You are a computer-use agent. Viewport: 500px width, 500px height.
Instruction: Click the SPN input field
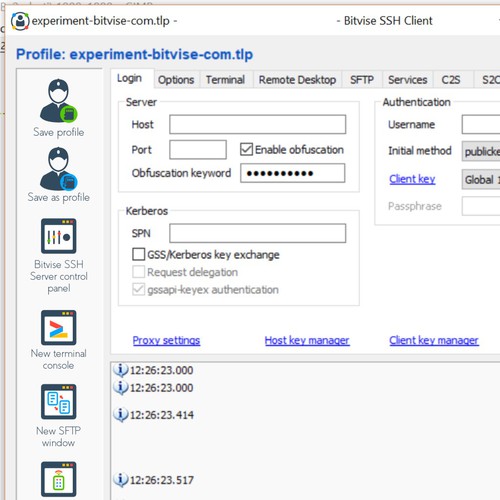258,233
